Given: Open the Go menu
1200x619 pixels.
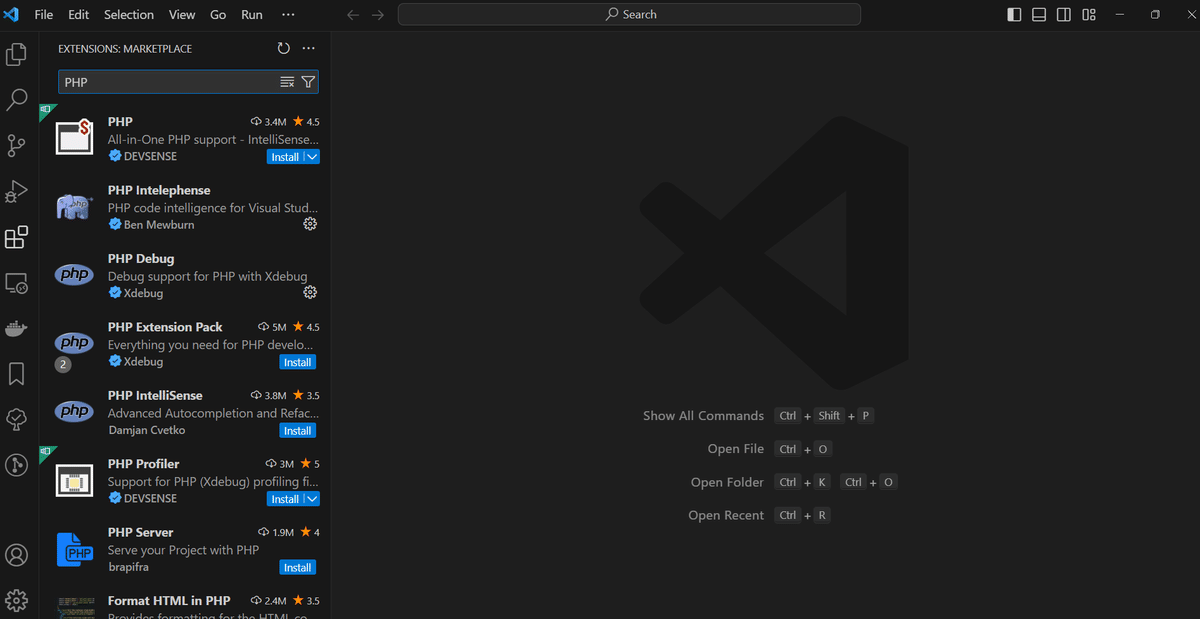Looking at the screenshot, I should pyautogui.click(x=218, y=15).
